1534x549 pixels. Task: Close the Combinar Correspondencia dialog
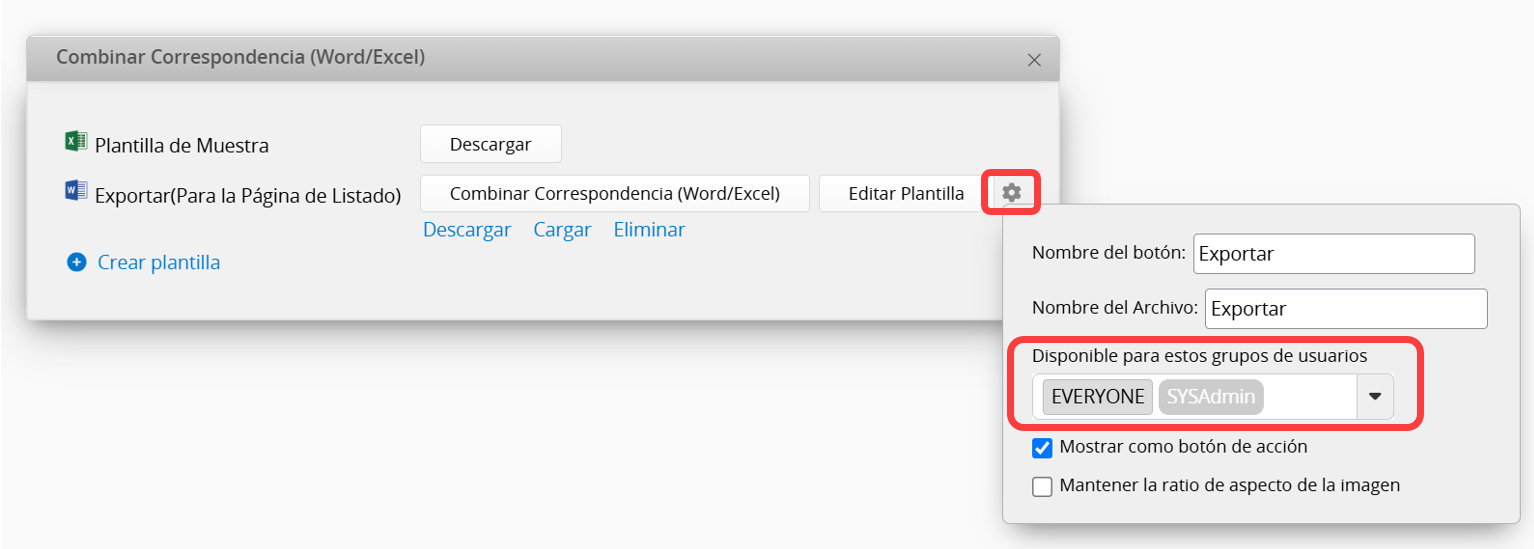(x=1035, y=60)
